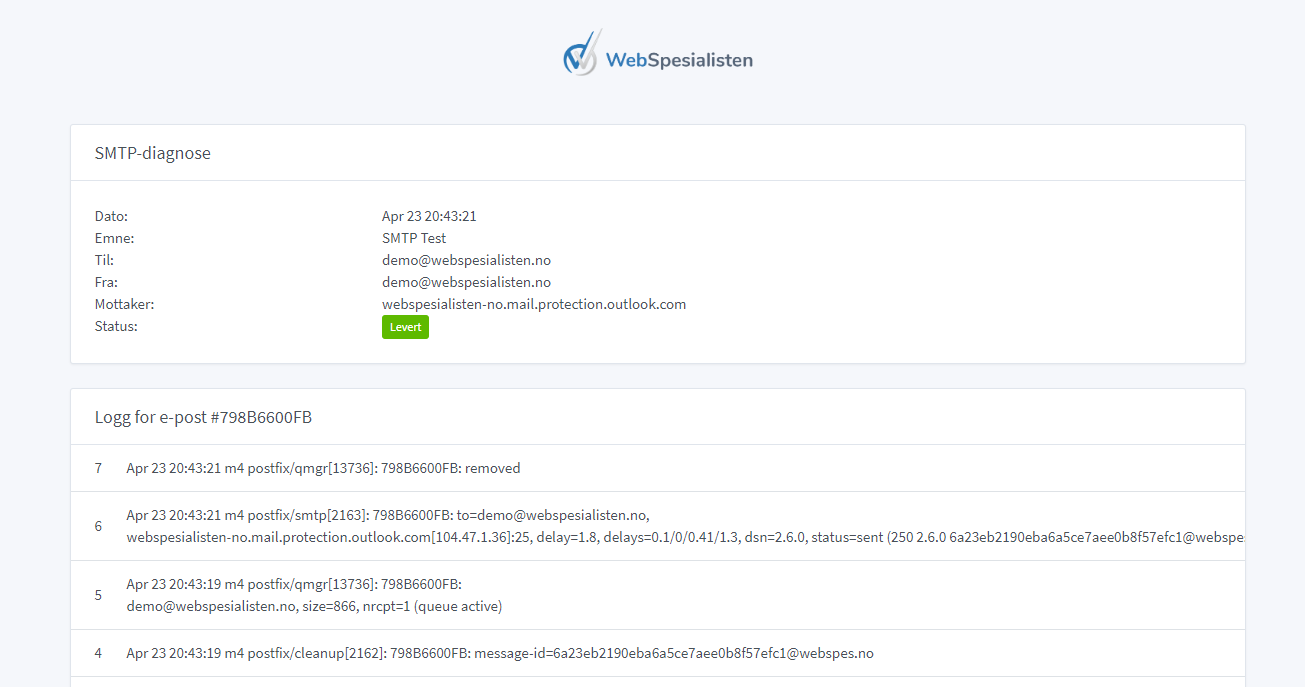
Task: Select log row number 7
Action: click(98, 468)
